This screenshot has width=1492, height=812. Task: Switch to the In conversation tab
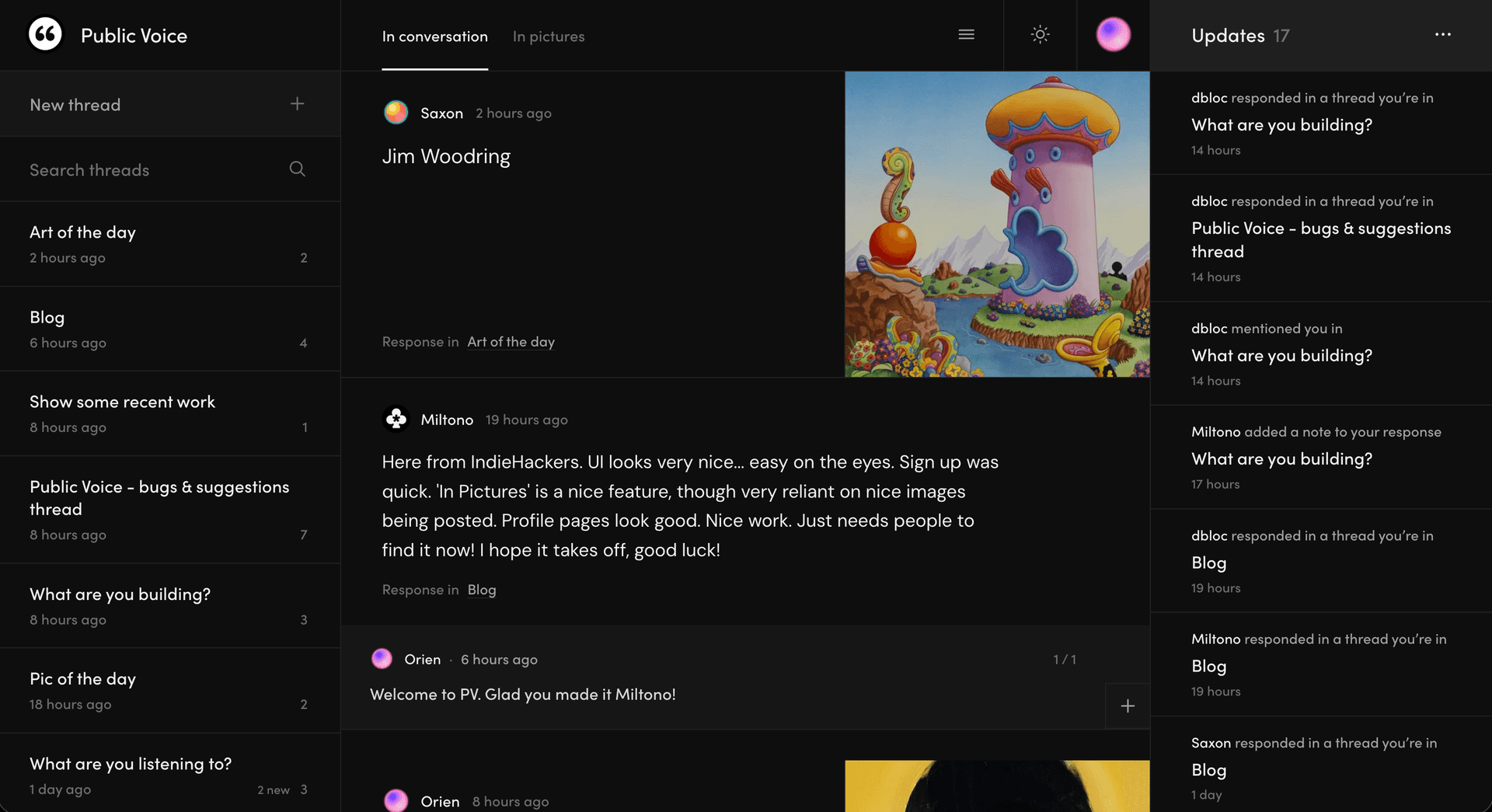pyautogui.click(x=435, y=36)
